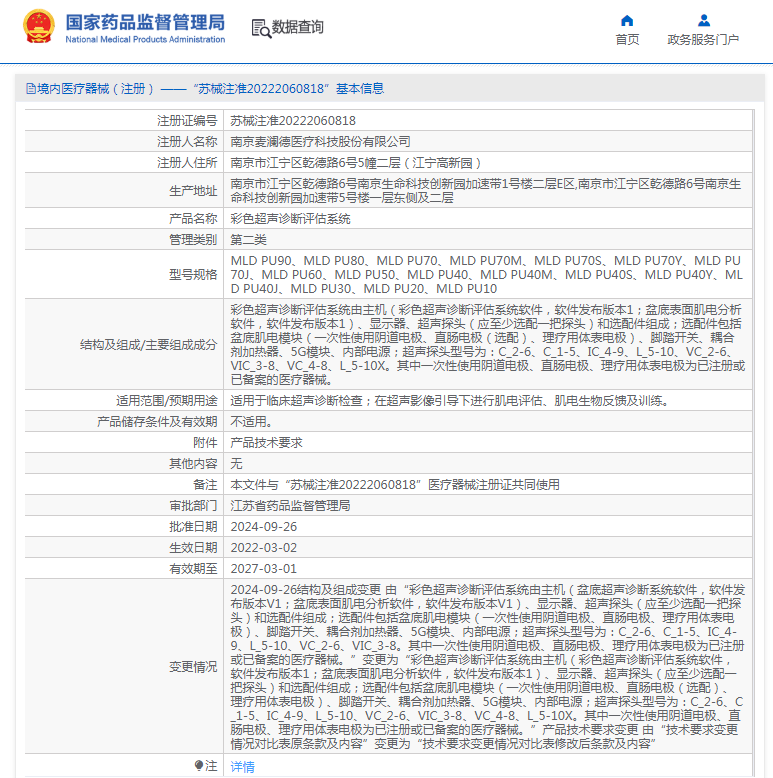Click the 其他内容 label
This screenshot has height=778, width=773.
click(x=193, y=463)
